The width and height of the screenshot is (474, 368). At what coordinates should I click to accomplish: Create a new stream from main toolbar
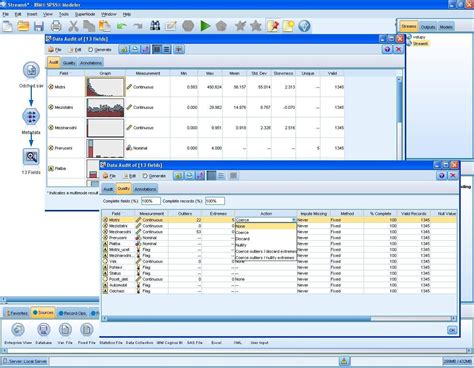[7, 26]
